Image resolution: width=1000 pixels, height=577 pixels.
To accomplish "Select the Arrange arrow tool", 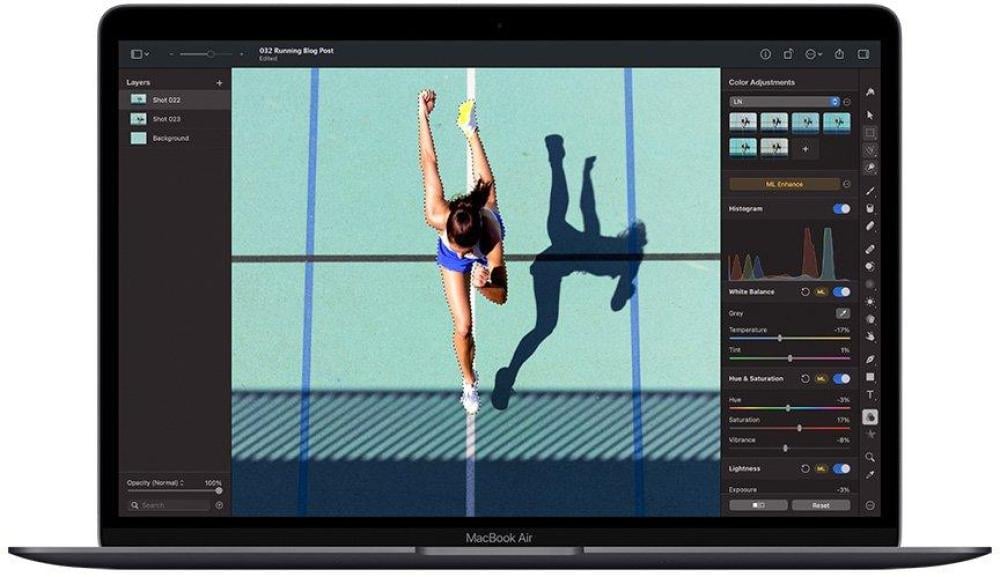I will [870, 114].
